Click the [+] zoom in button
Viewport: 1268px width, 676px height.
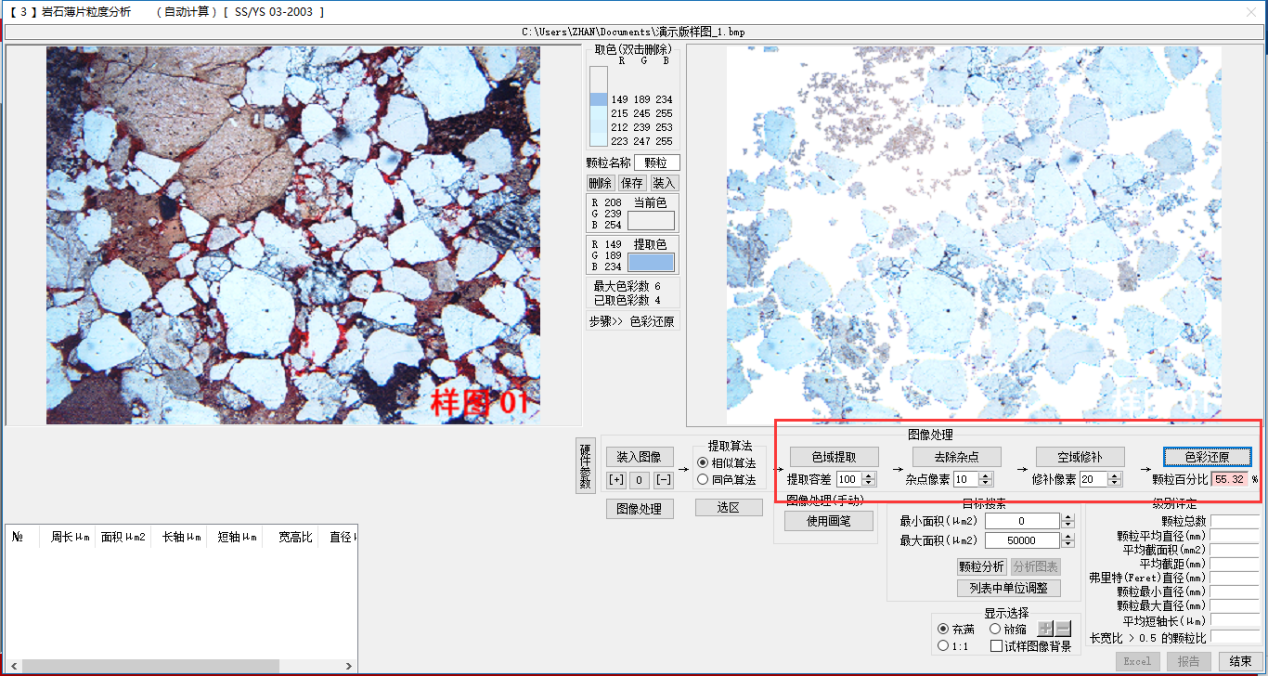tap(616, 480)
